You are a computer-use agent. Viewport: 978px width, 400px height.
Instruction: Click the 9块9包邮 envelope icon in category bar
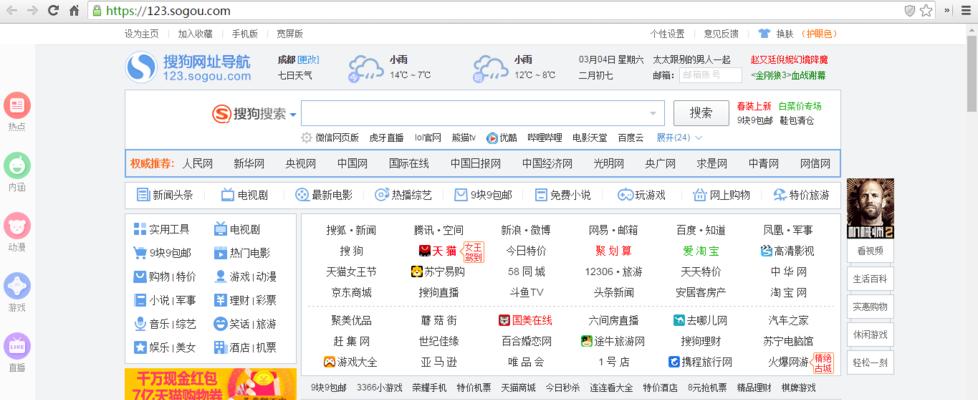pyautogui.click(x=461, y=195)
